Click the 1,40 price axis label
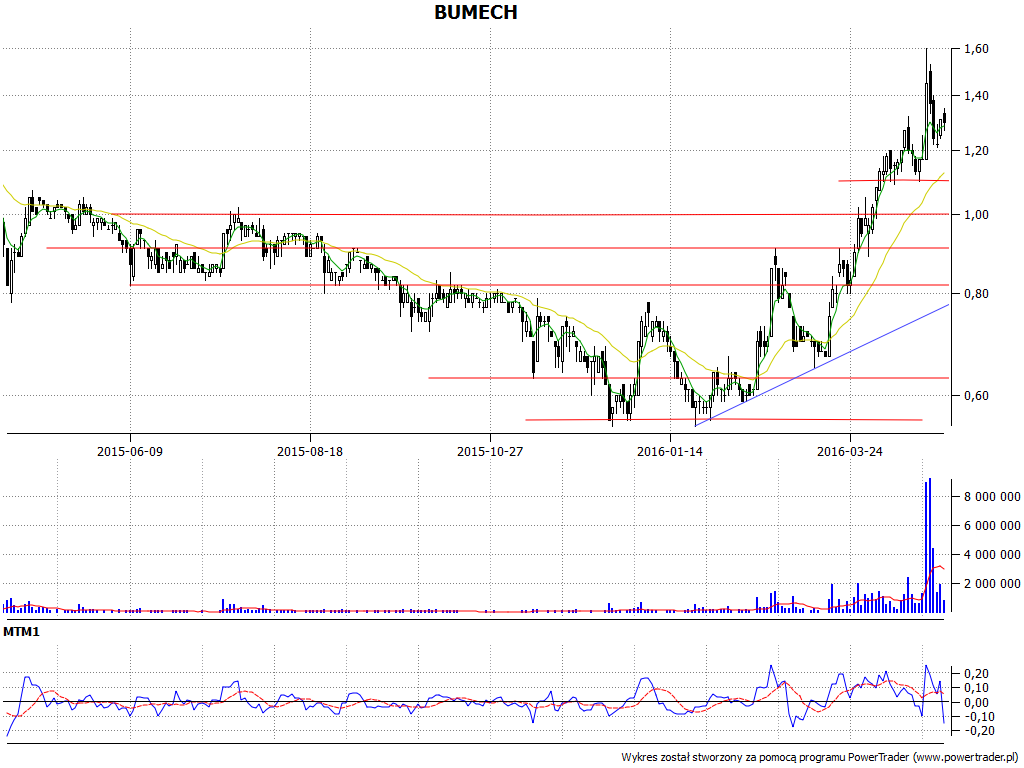The height and width of the screenshot is (768, 1024). point(976,96)
